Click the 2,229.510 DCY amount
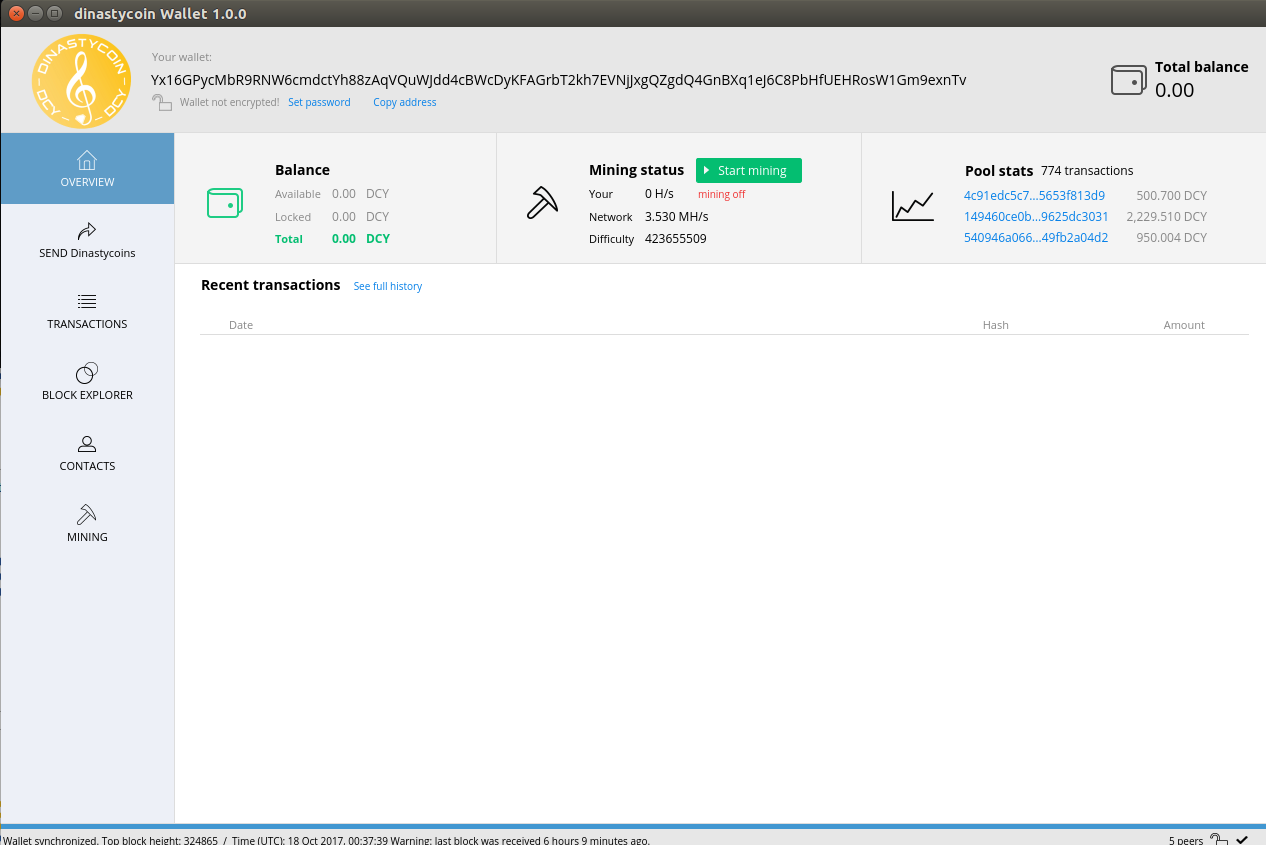The height and width of the screenshot is (845, 1266). 1167,216
